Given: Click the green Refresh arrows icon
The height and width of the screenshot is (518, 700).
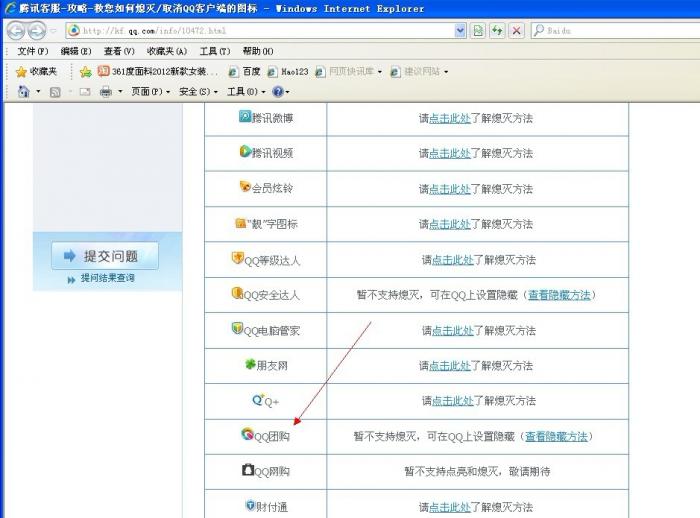Looking at the screenshot, I should click(x=497, y=30).
